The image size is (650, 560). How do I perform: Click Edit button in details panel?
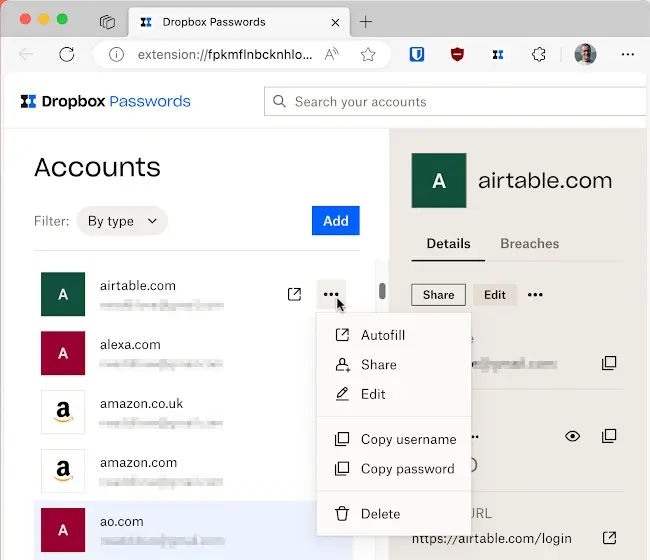(495, 295)
